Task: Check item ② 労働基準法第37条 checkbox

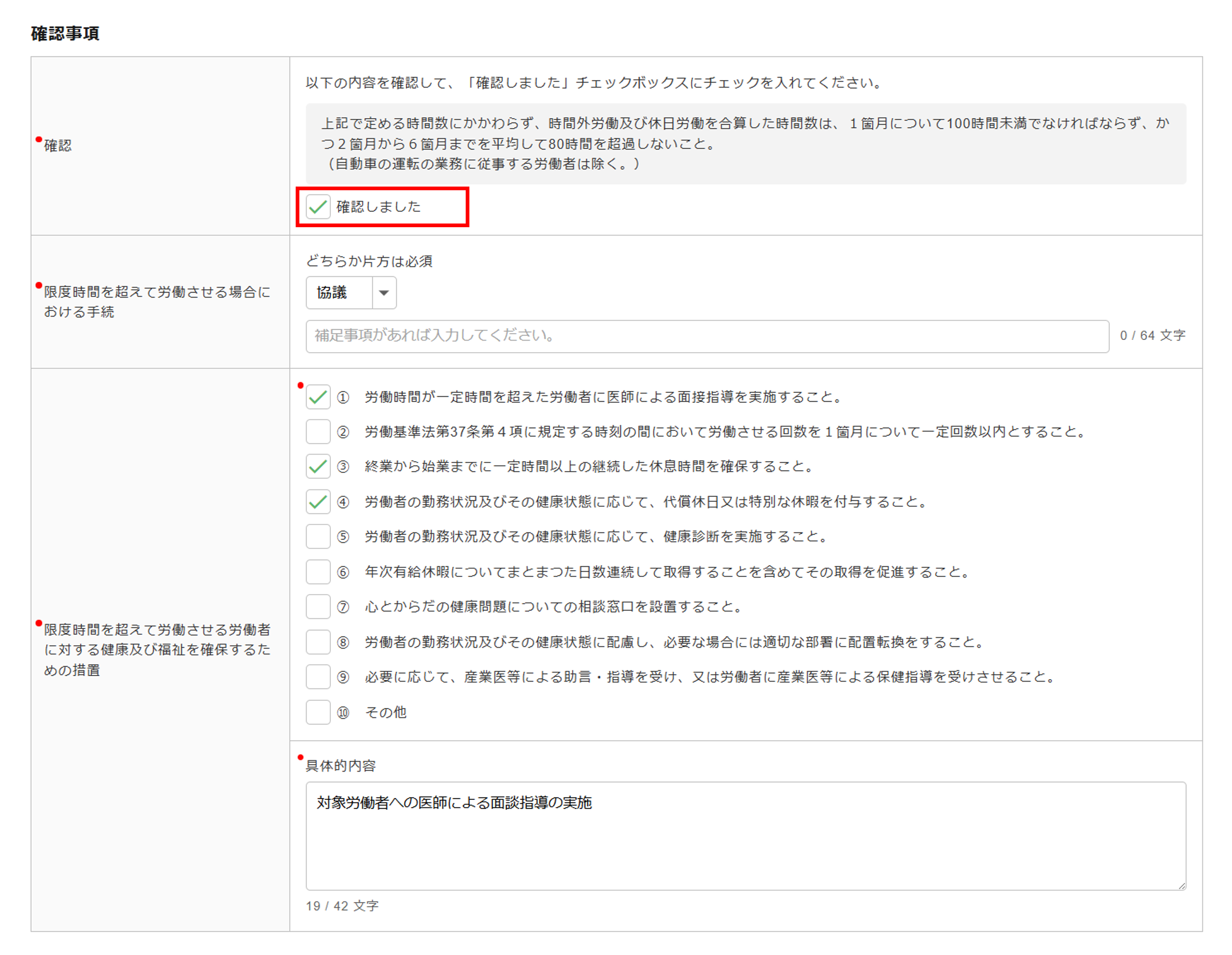Action: click(318, 432)
